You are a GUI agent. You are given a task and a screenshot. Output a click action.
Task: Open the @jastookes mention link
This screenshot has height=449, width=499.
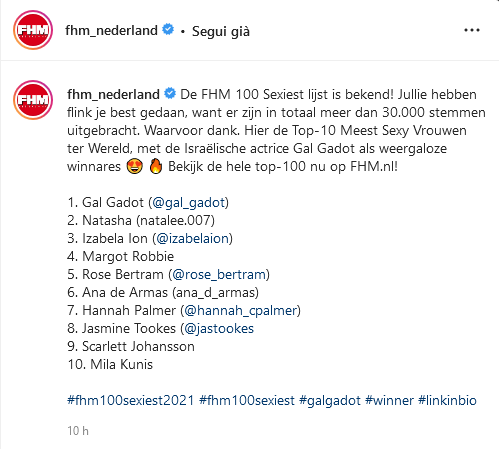pos(219,329)
